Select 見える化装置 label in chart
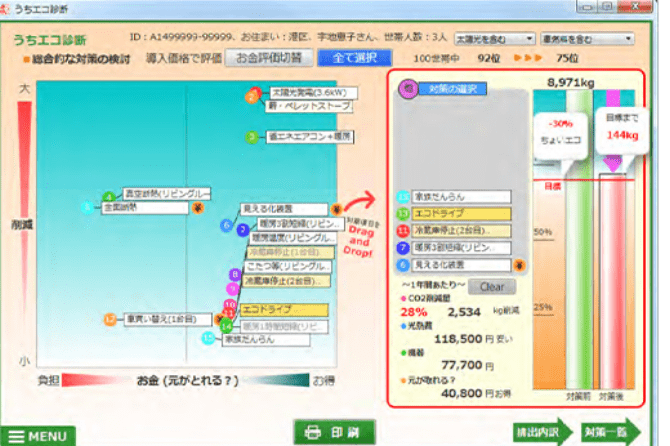The height and width of the screenshot is (446, 670). (284, 209)
